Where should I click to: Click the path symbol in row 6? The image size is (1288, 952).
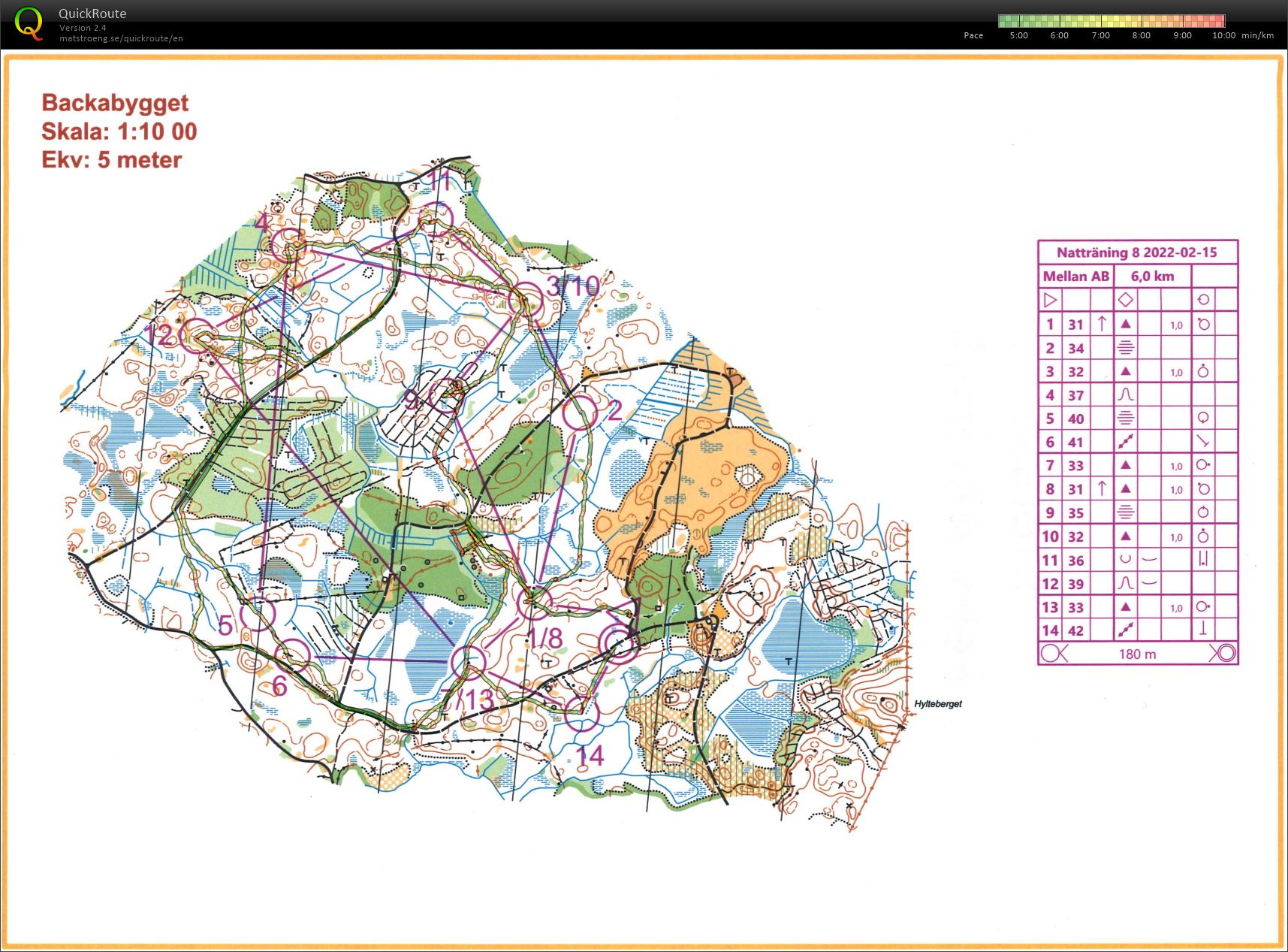click(x=1125, y=442)
